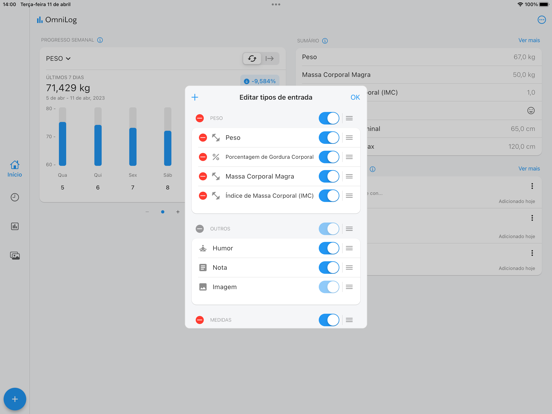This screenshot has width=552, height=414.
Task: Click the -9,584% change badge
Action: point(260,81)
